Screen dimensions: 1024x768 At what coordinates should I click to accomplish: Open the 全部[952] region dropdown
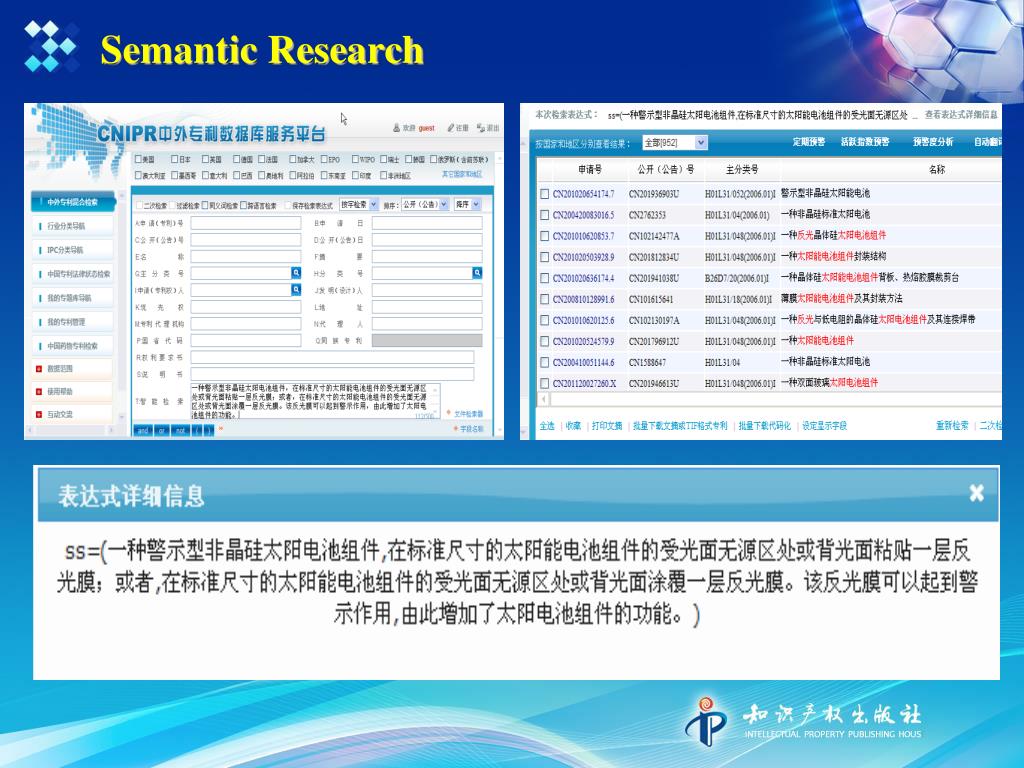click(675, 142)
